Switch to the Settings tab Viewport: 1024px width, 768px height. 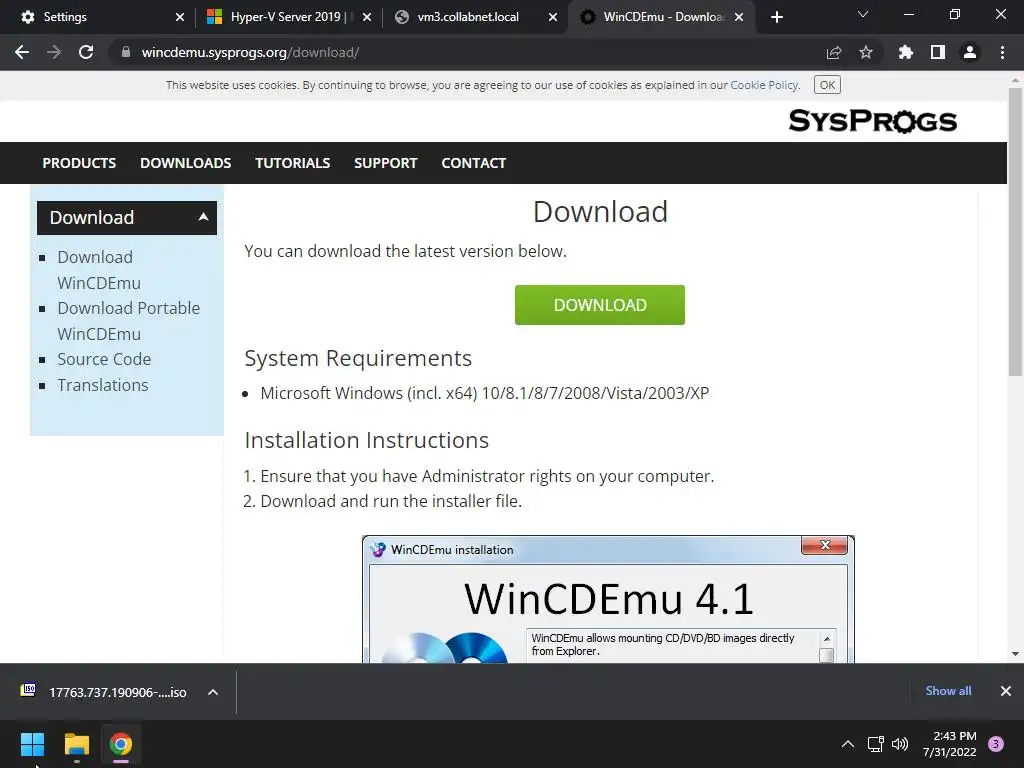coord(98,17)
